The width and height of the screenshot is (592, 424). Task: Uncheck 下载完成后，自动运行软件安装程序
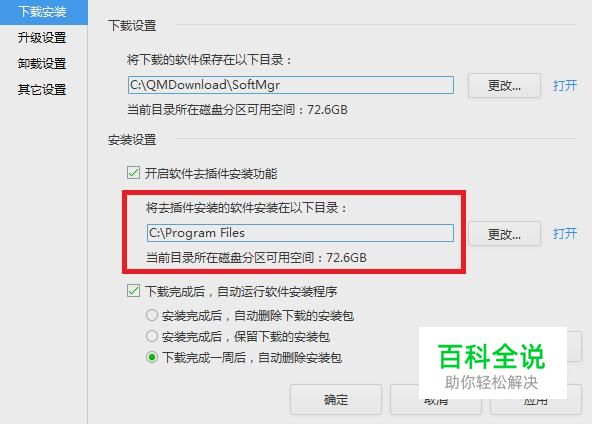pyautogui.click(x=133, y=291)
